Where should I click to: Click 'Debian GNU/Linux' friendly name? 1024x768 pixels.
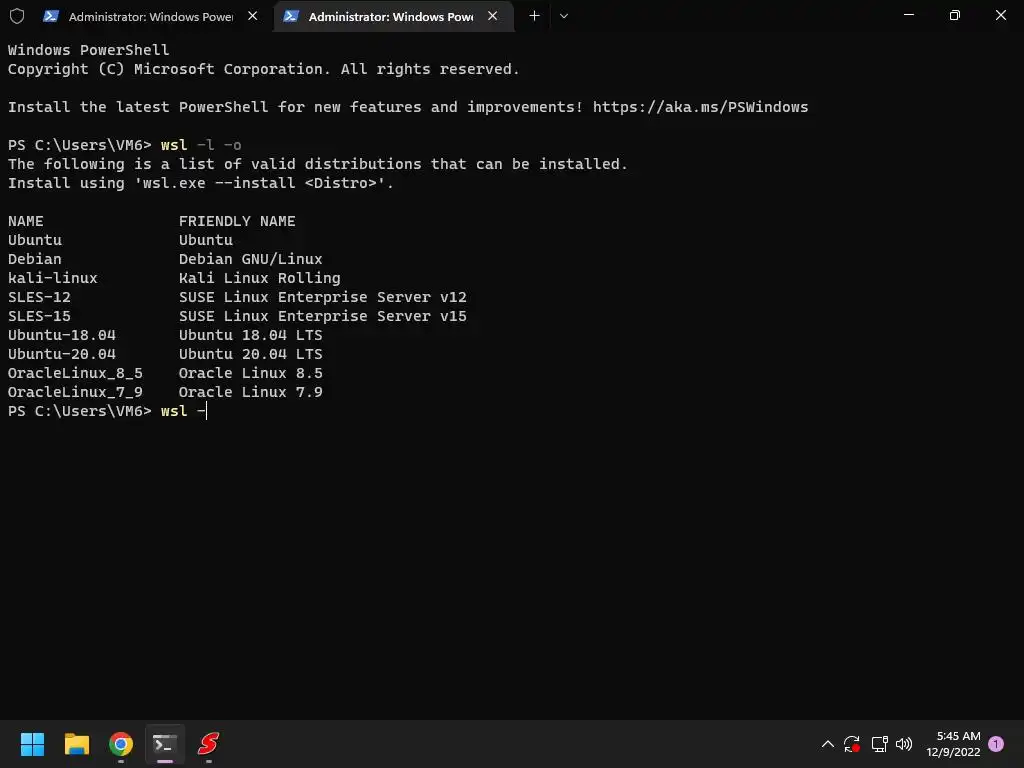(251, 259)
